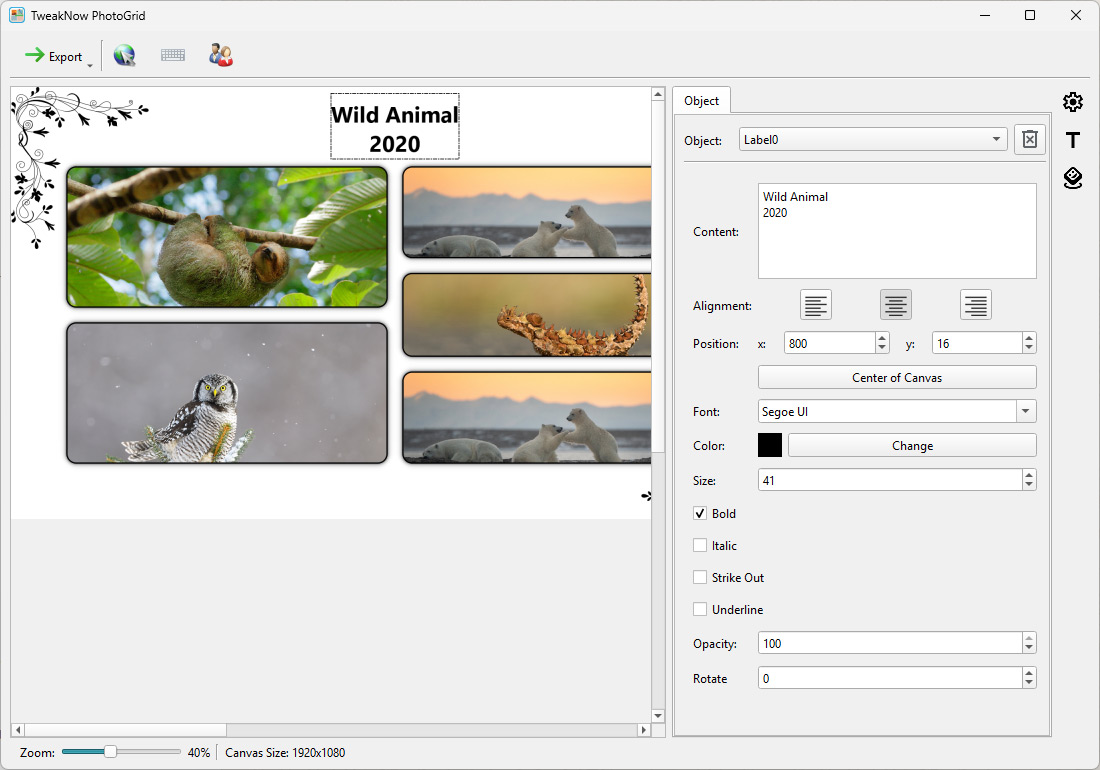The width and height of the screenshot is (1100, 770).
Task: Decrease Rotate value
Action: click(1029, 684)
